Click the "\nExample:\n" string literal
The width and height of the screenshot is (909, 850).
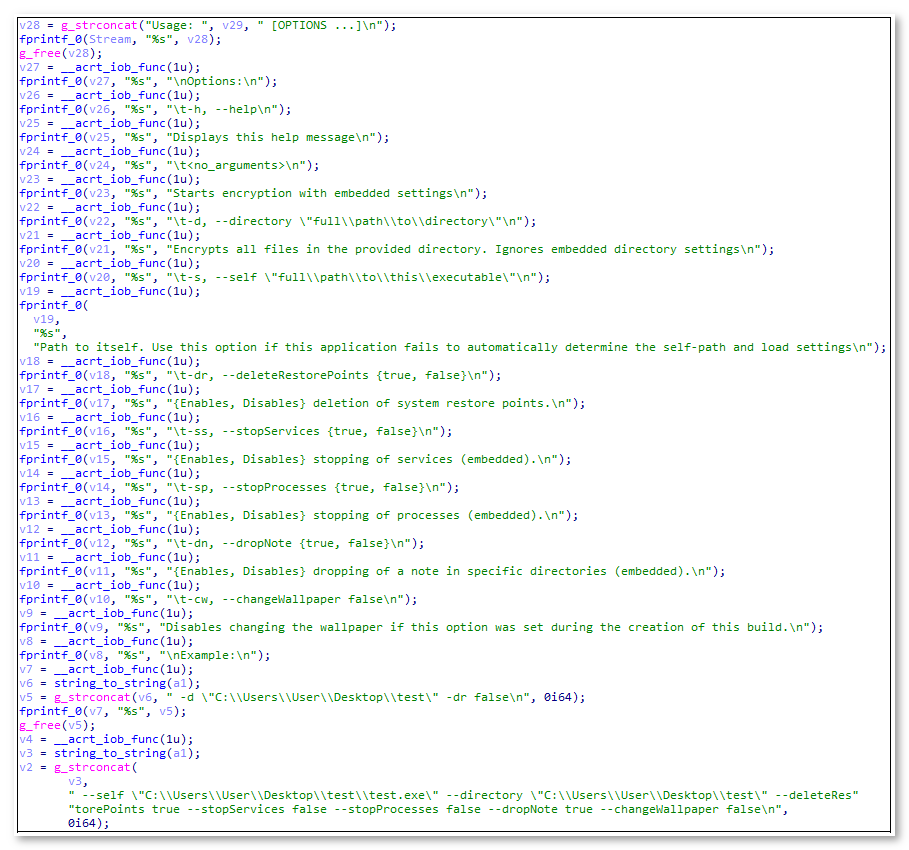(212, 655)
